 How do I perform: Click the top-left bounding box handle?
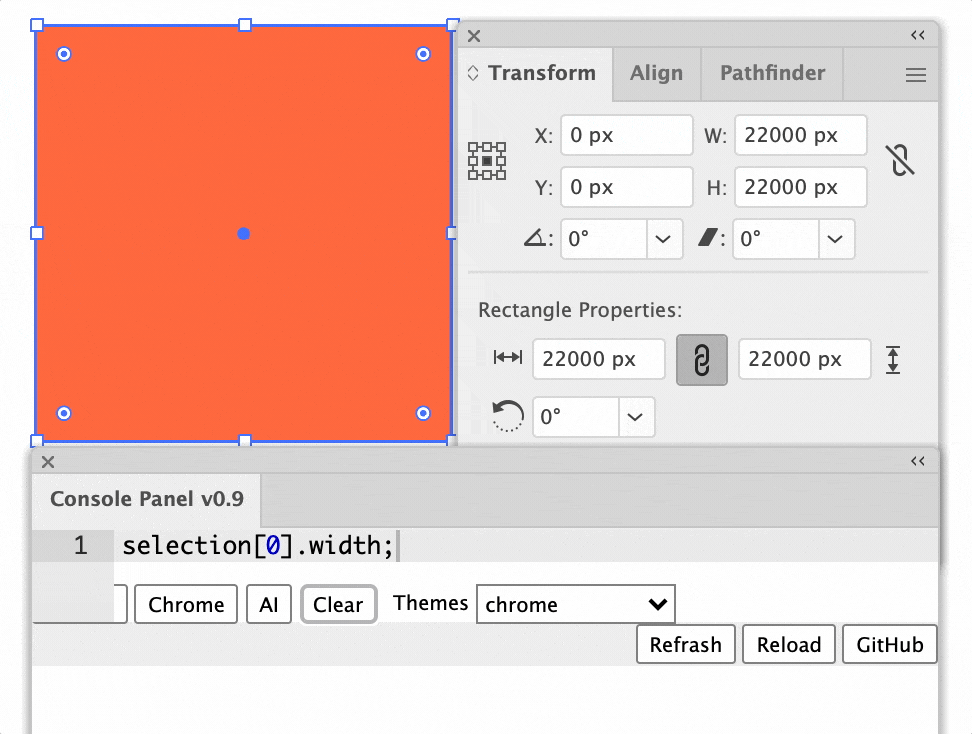tap(37, 25)
